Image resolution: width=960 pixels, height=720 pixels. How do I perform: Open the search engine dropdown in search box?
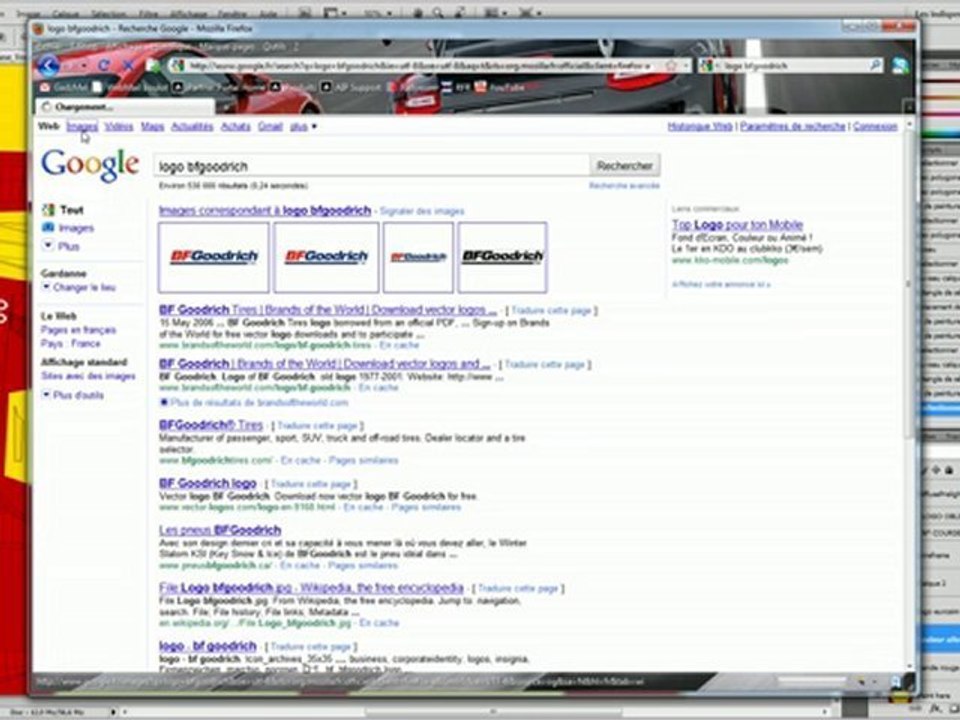point(711,66)
